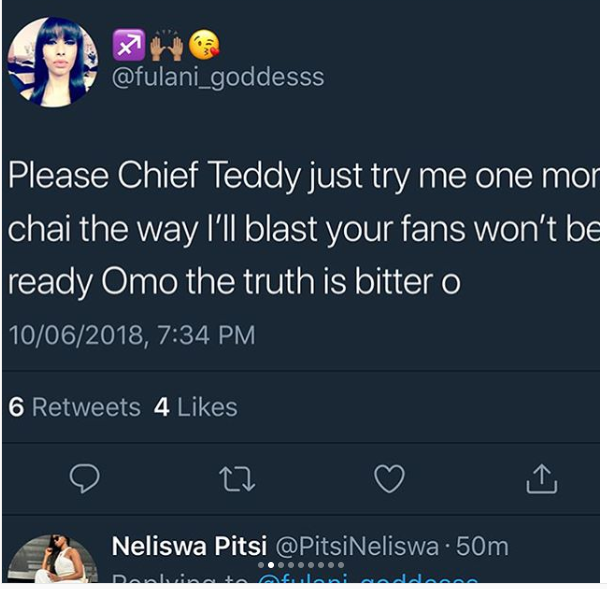Select the highlighted carousel page dot
Image resolution: width=607 pixels, height=589 pixels.
click(x=270, y=565)
